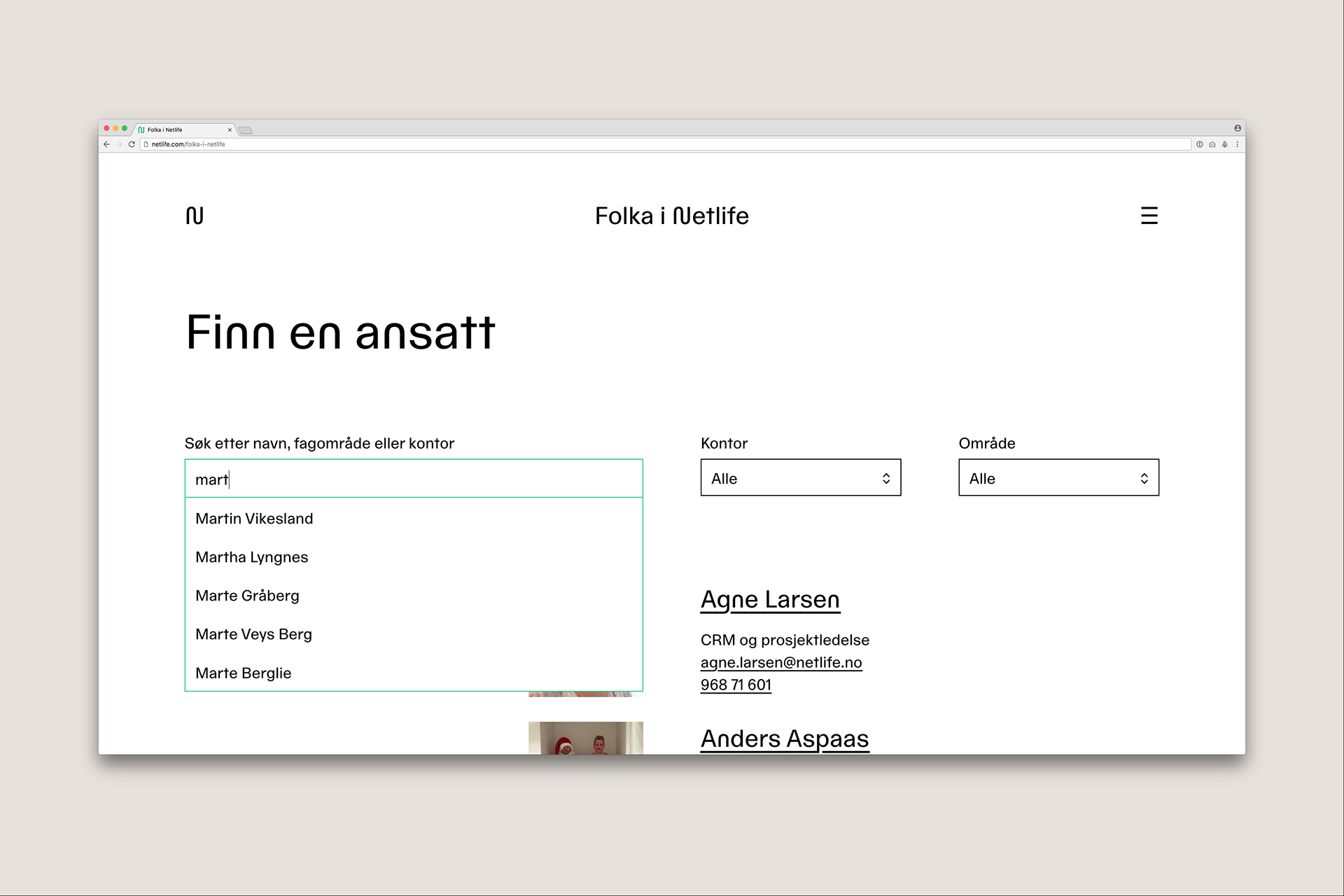Click the Netlife logo icon
Image resolution: width=1344 pixels, height=896 pixels.
tap(195, 216)
